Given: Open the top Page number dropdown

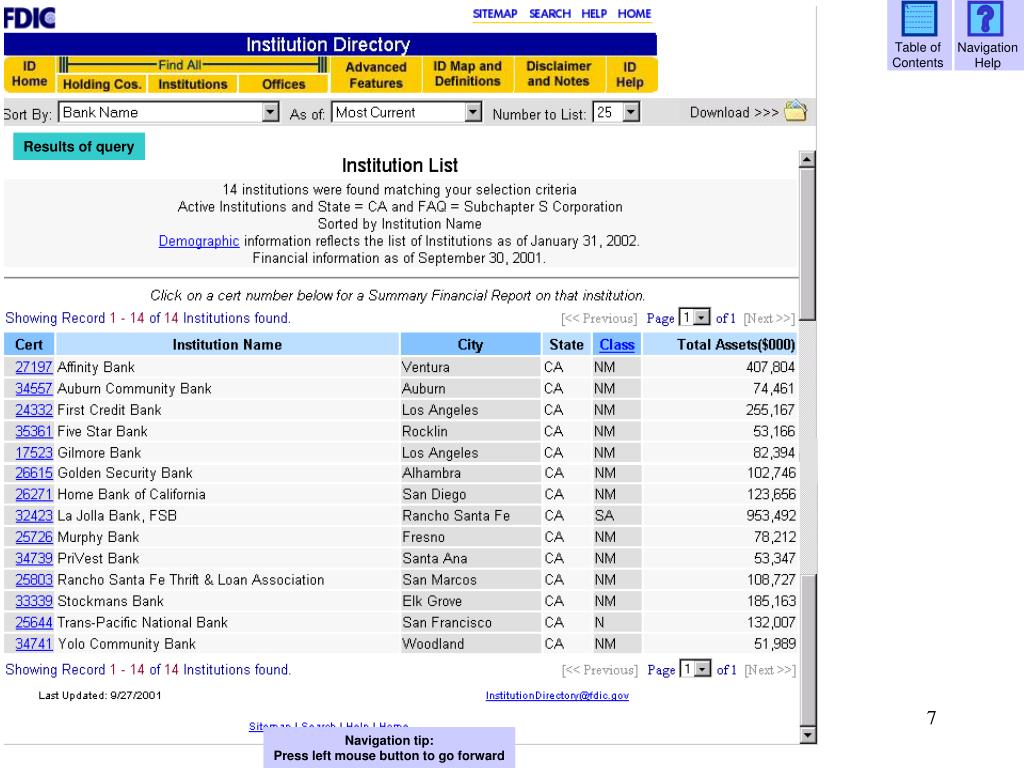Looking at the screenshot, I should pos(701,317).
